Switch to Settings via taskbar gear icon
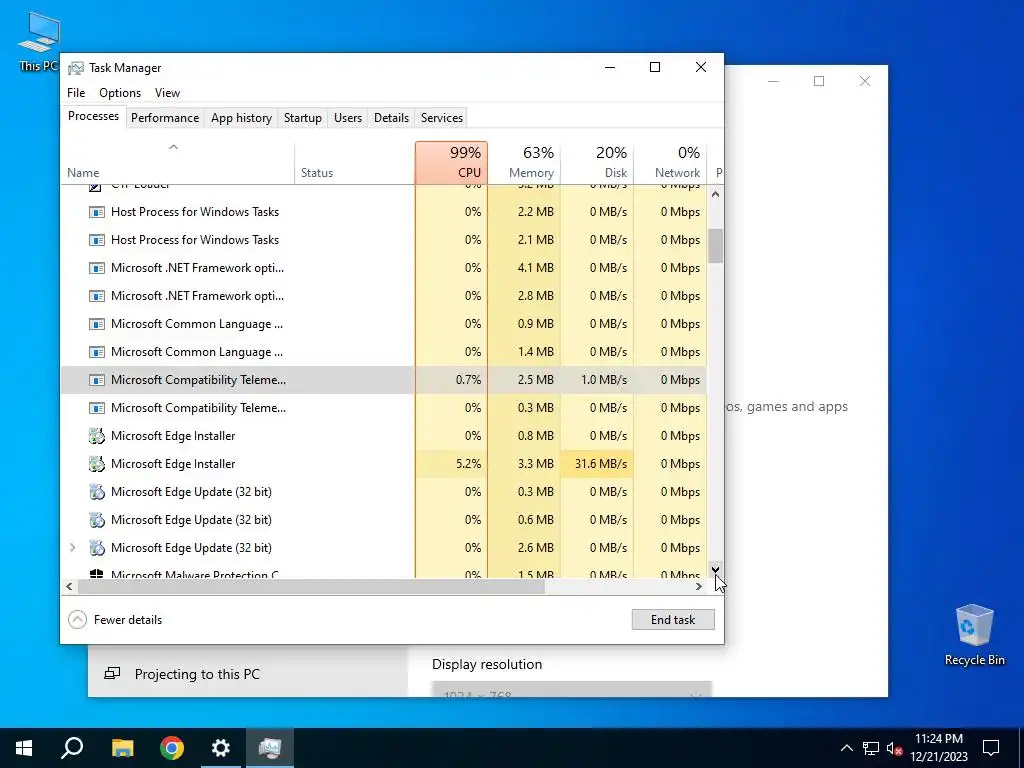Screen dimensions: 1024x768 point(221,748)
